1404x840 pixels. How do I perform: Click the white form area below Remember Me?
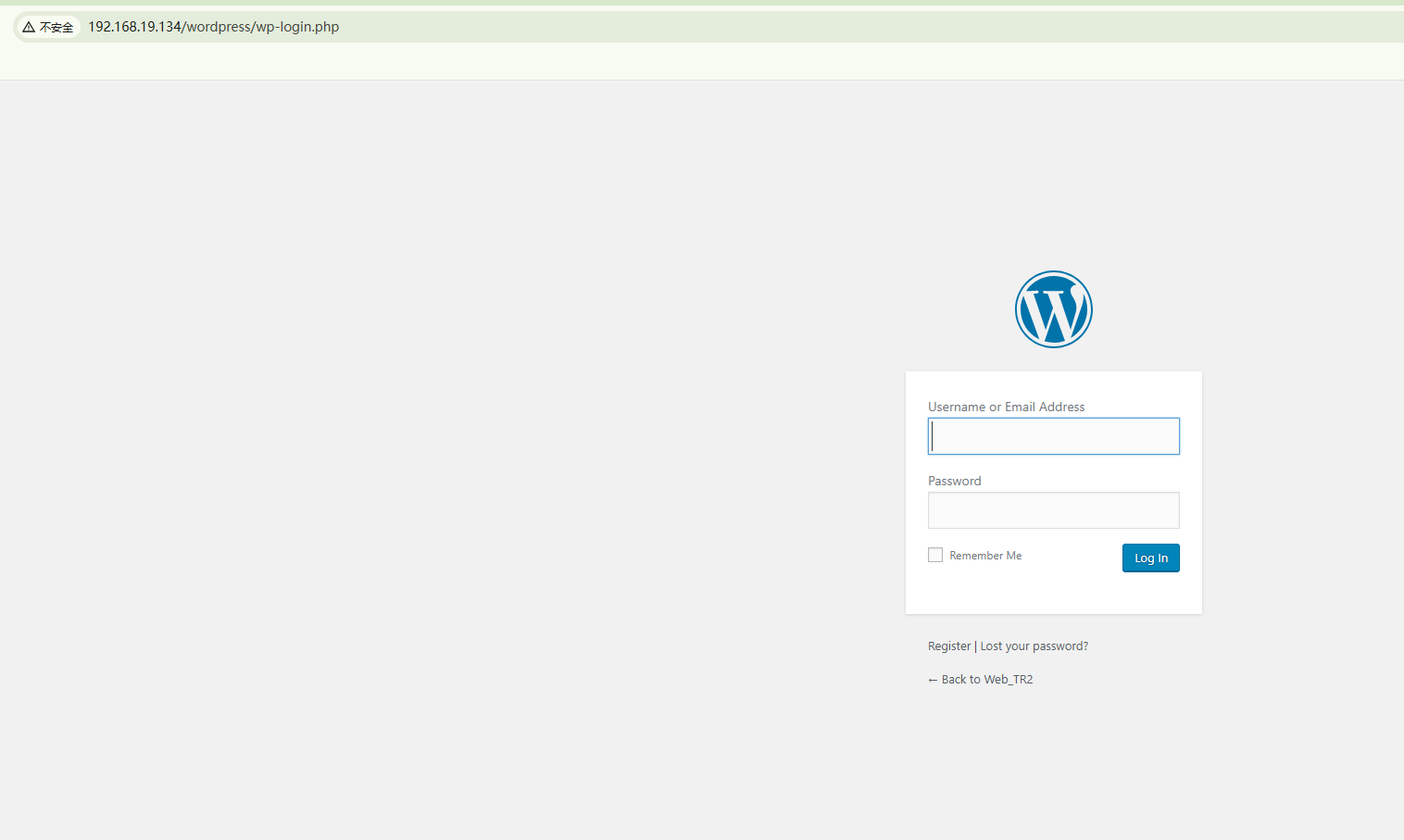(1053, 593)
